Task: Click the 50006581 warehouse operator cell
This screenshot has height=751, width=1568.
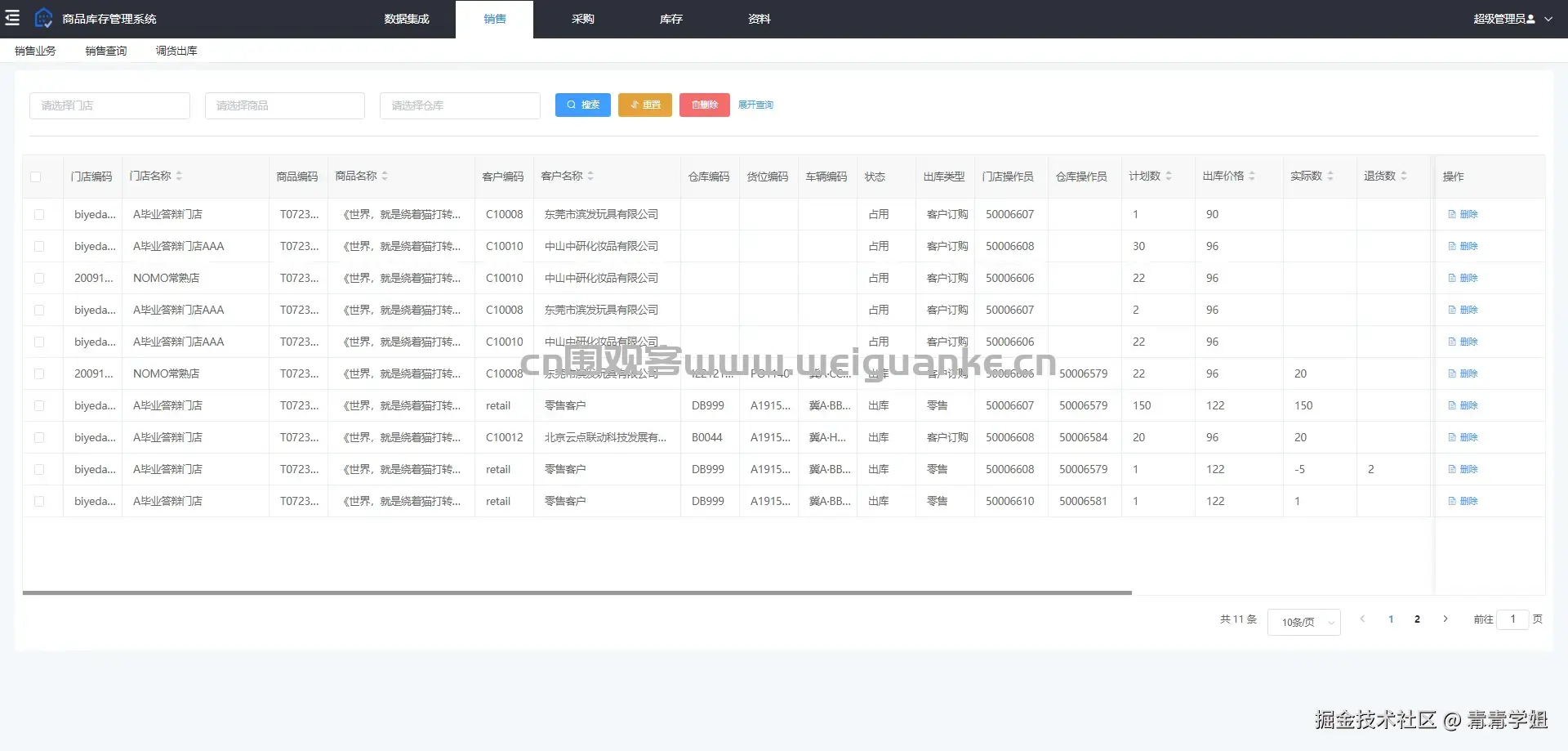Action: 1084,501
